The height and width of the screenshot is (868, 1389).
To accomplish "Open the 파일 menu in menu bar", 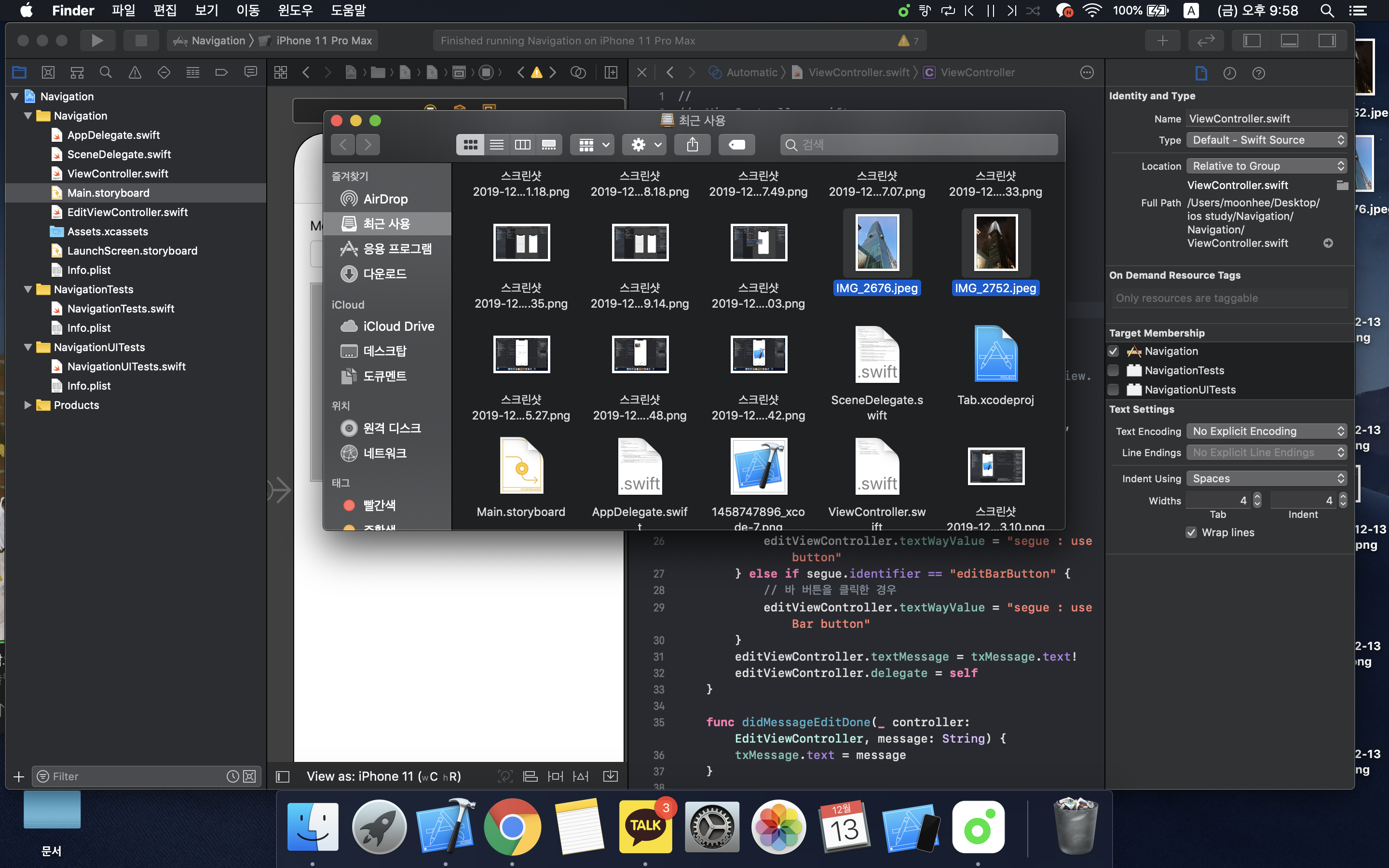I will [x=123, y=10].
